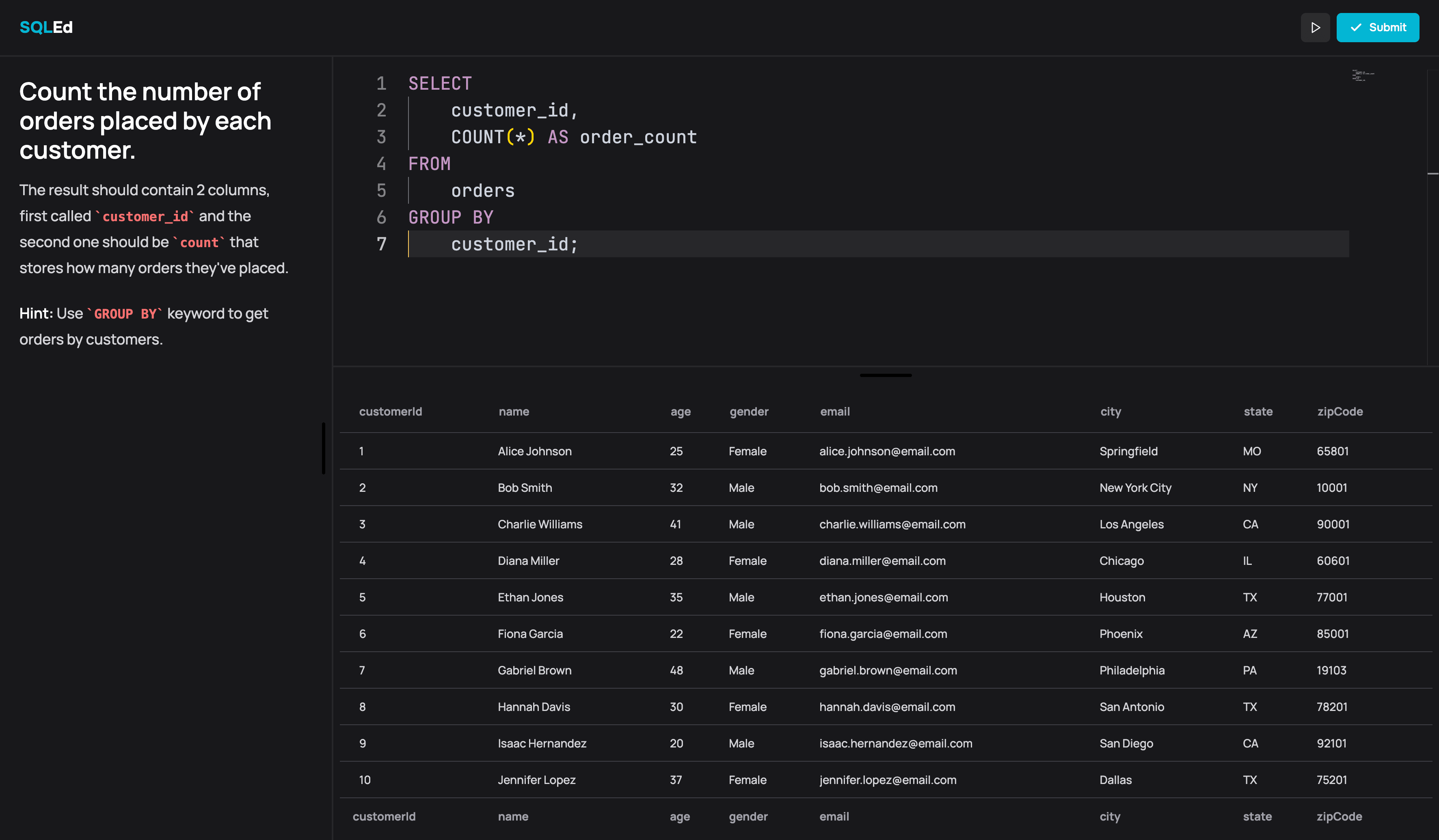The height and width of the screenshot is (840, 1439).
Task: Click the FROM keyword on line 4
Action: tap(430, 164)
